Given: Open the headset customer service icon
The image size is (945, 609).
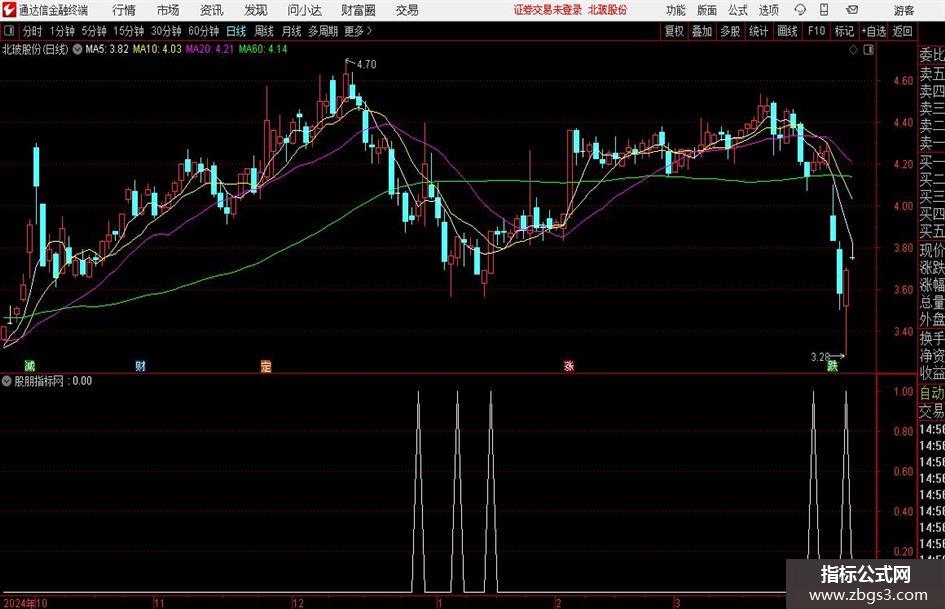Looking at the screenshot, I should tap(800, 10).
